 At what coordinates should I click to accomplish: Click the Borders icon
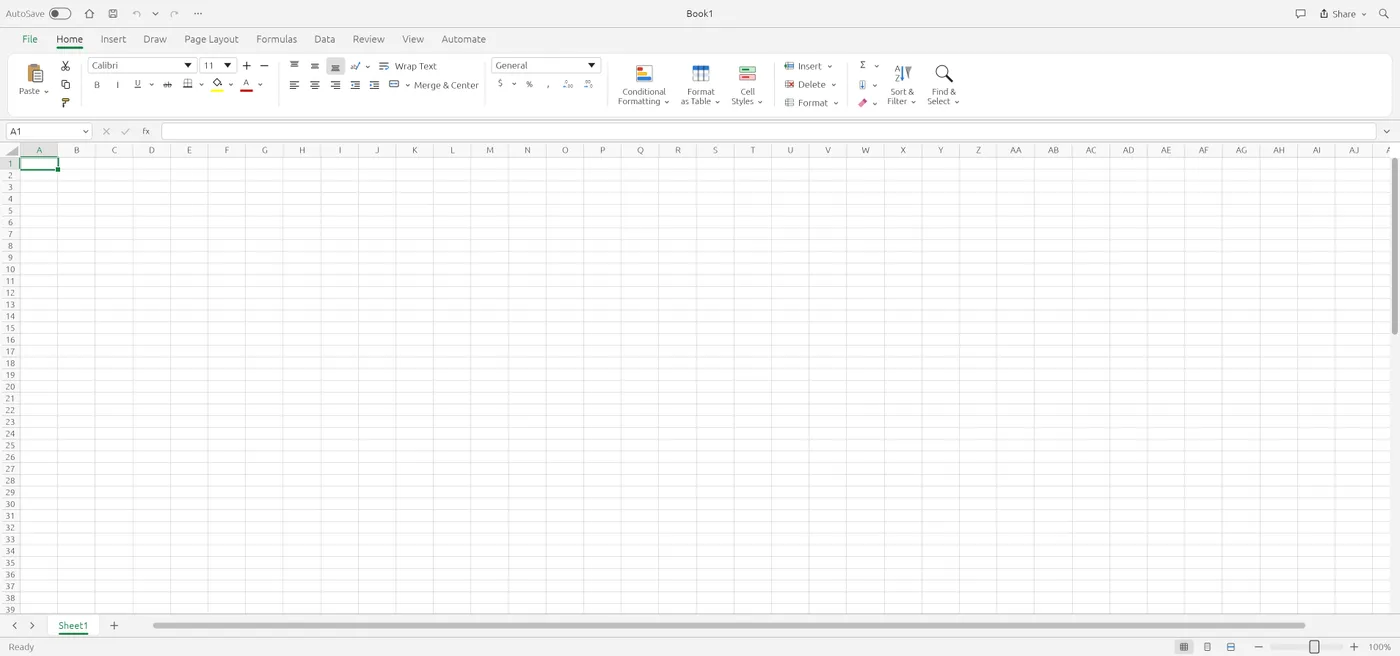click(x=188, y=85)
